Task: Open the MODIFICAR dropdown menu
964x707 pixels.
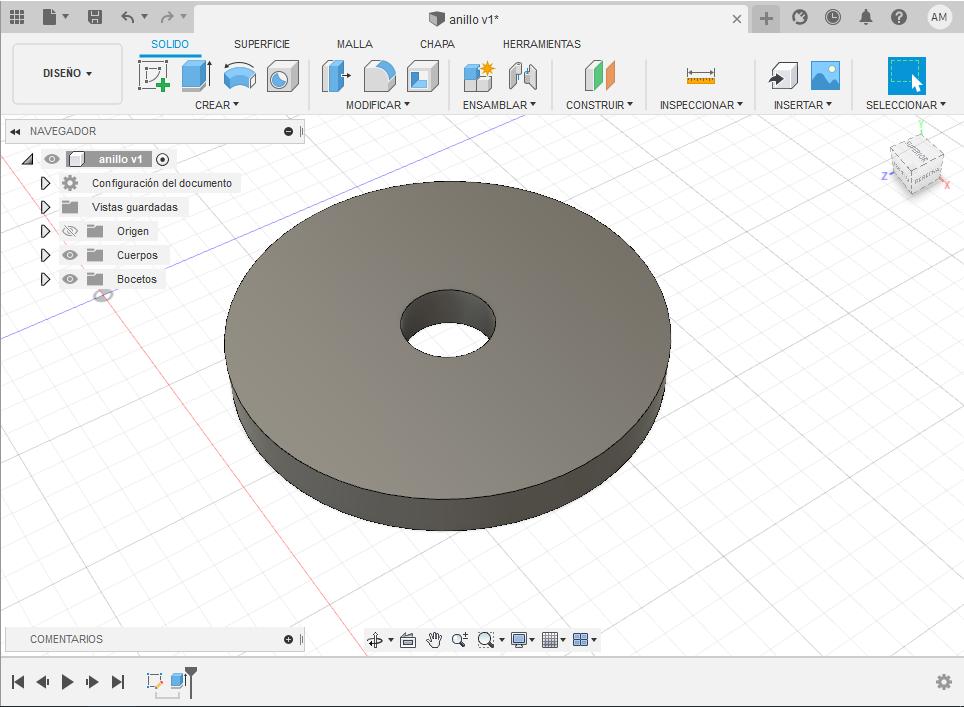Action: pos(377,105)
